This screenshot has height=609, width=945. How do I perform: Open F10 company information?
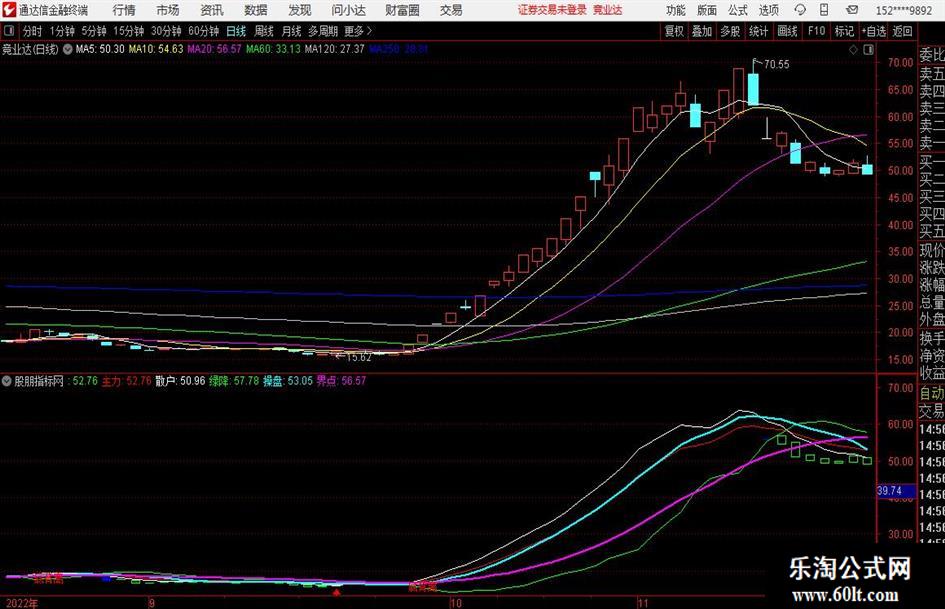[x=816, y=31]
